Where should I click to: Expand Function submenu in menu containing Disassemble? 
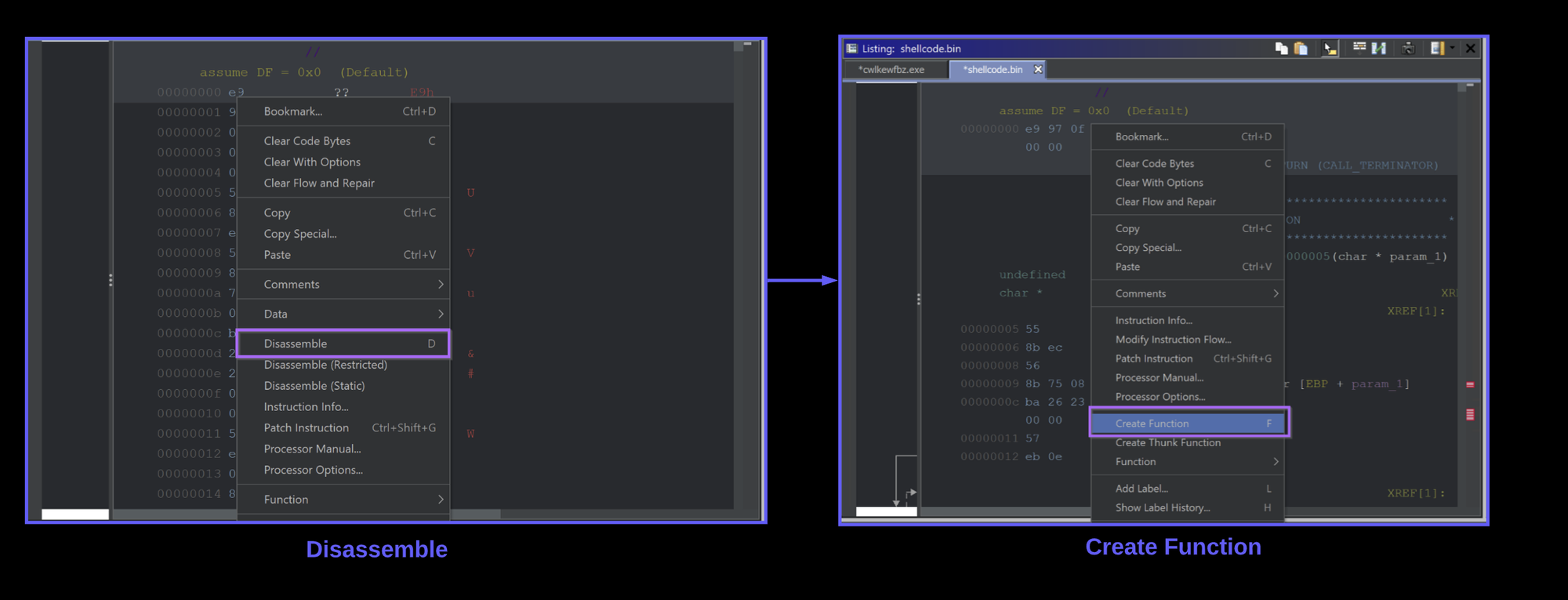(343, 500)
